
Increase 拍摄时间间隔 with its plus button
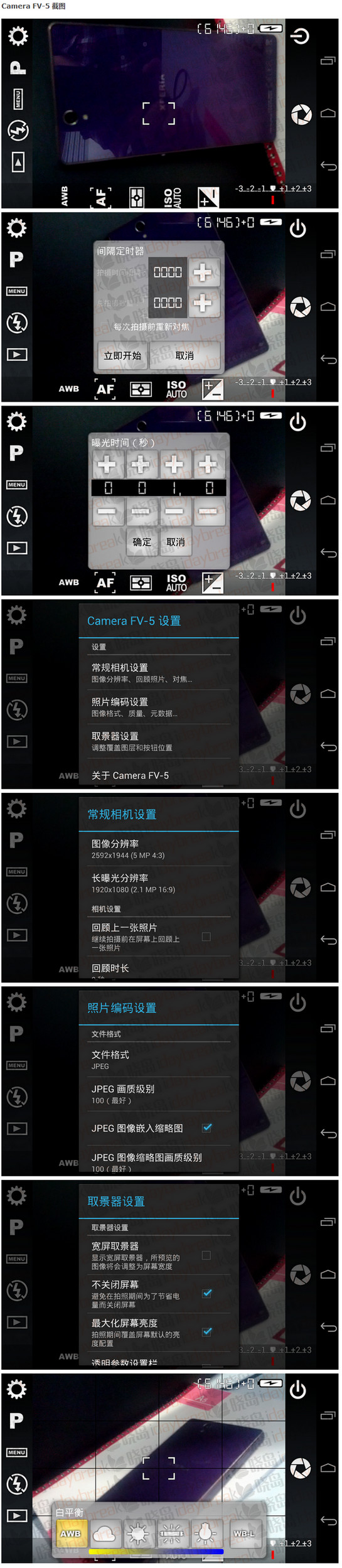coord(202,272)
